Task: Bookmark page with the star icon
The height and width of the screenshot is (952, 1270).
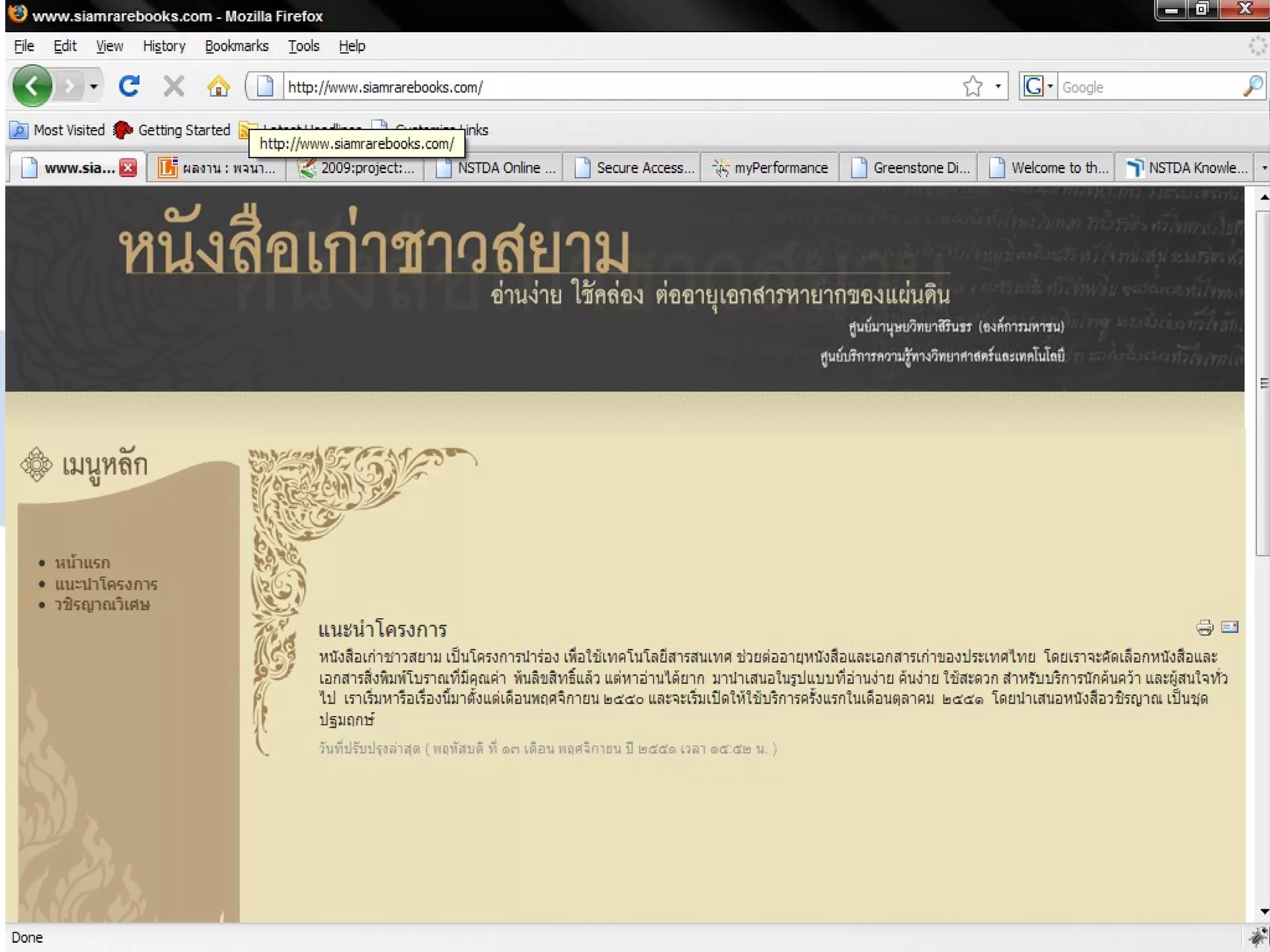Action: click(972, 86)
